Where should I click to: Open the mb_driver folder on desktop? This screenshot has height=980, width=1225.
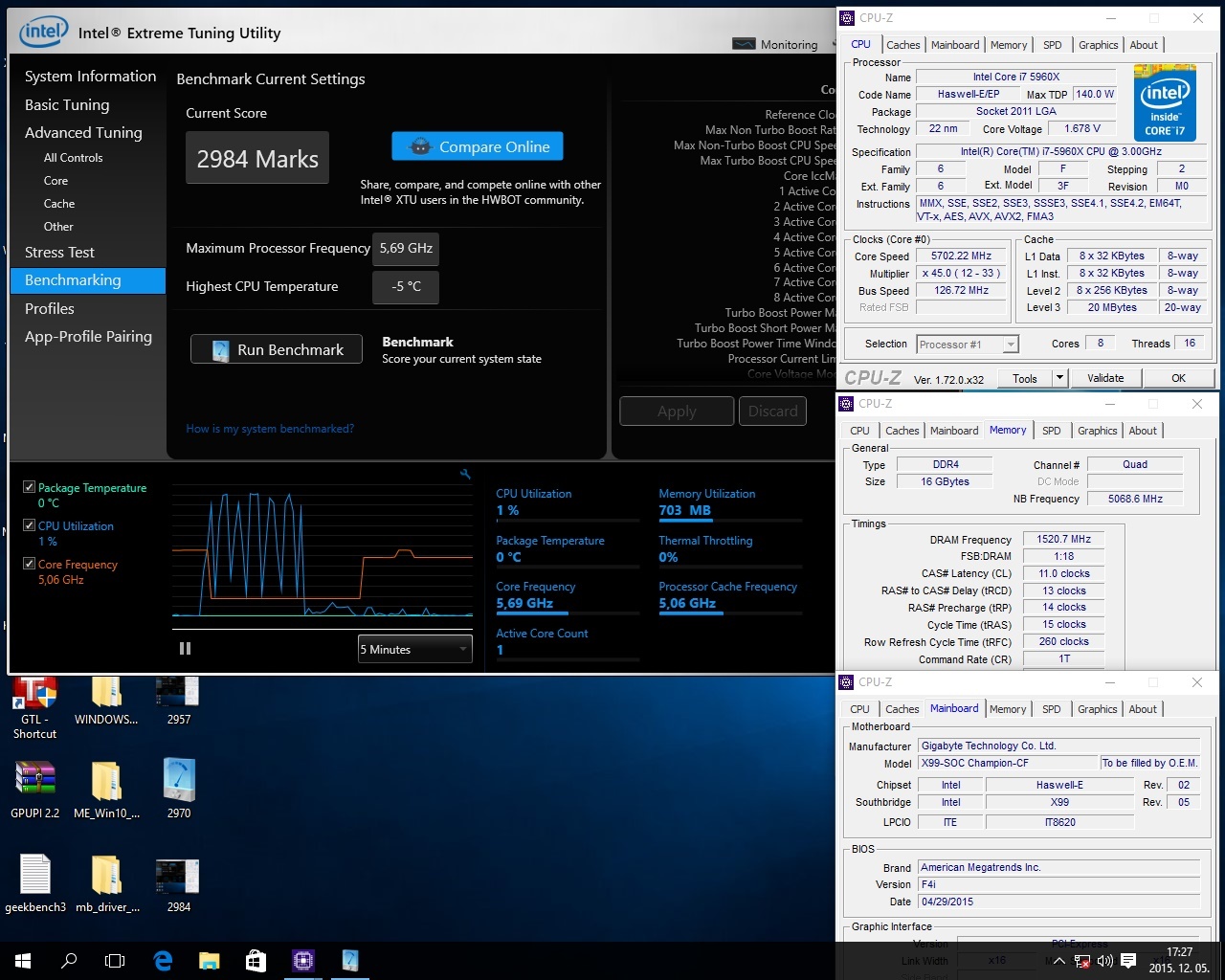107,882
